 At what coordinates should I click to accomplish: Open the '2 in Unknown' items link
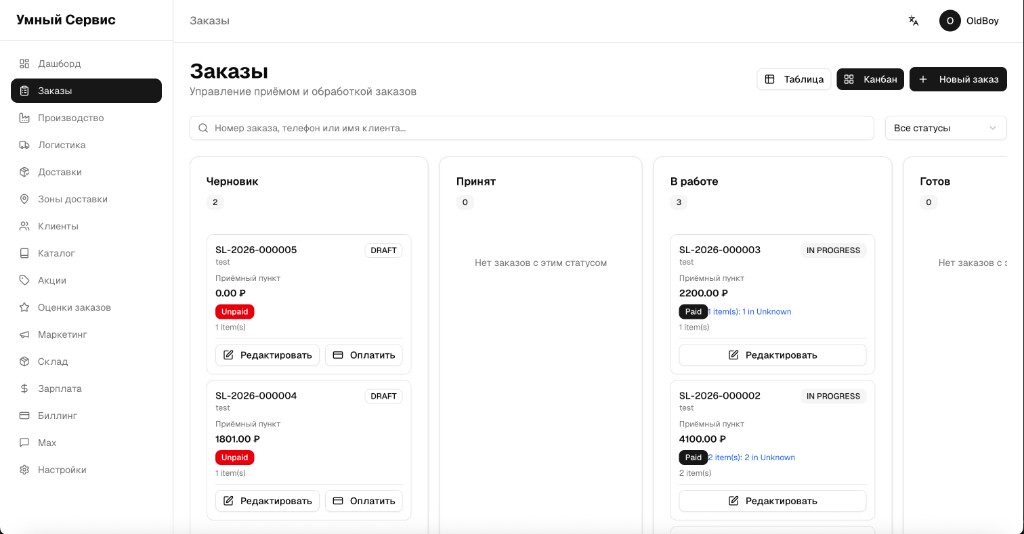(769, 457)
